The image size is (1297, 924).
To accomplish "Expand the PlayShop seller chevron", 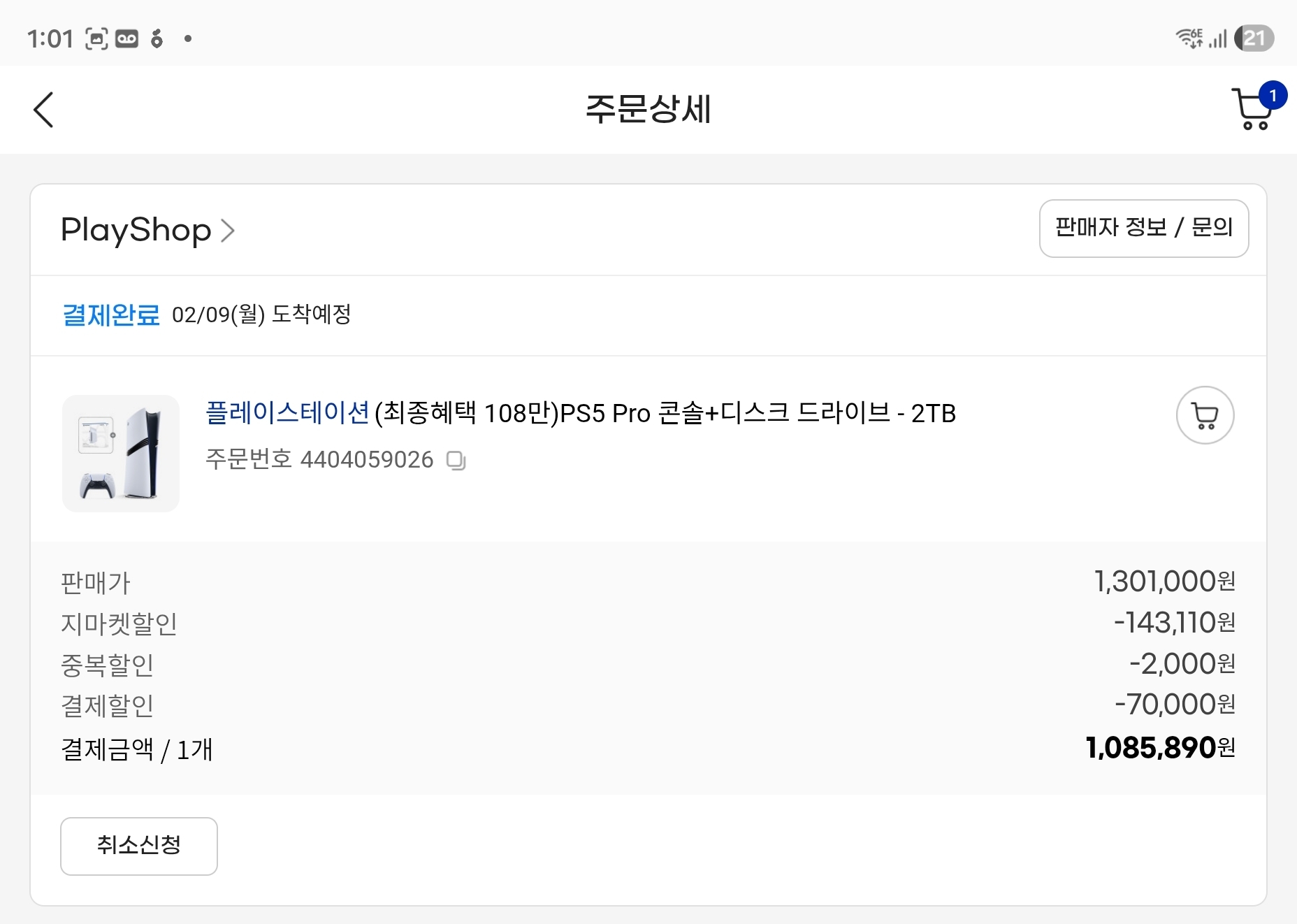I will (x=228, y=230).
